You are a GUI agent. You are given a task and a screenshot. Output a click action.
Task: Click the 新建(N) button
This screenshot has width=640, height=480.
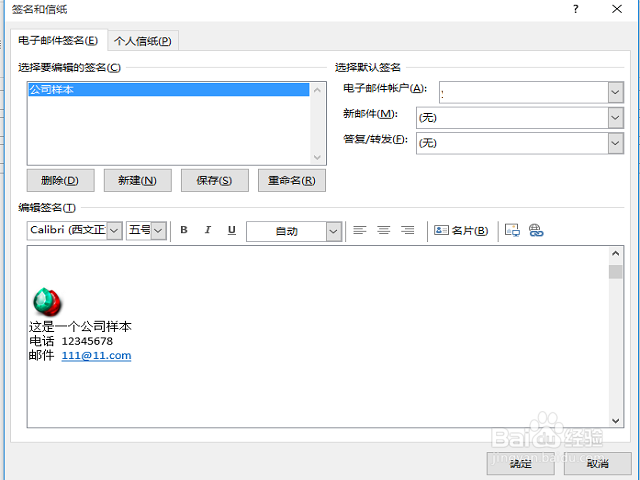tap(138, 180)
